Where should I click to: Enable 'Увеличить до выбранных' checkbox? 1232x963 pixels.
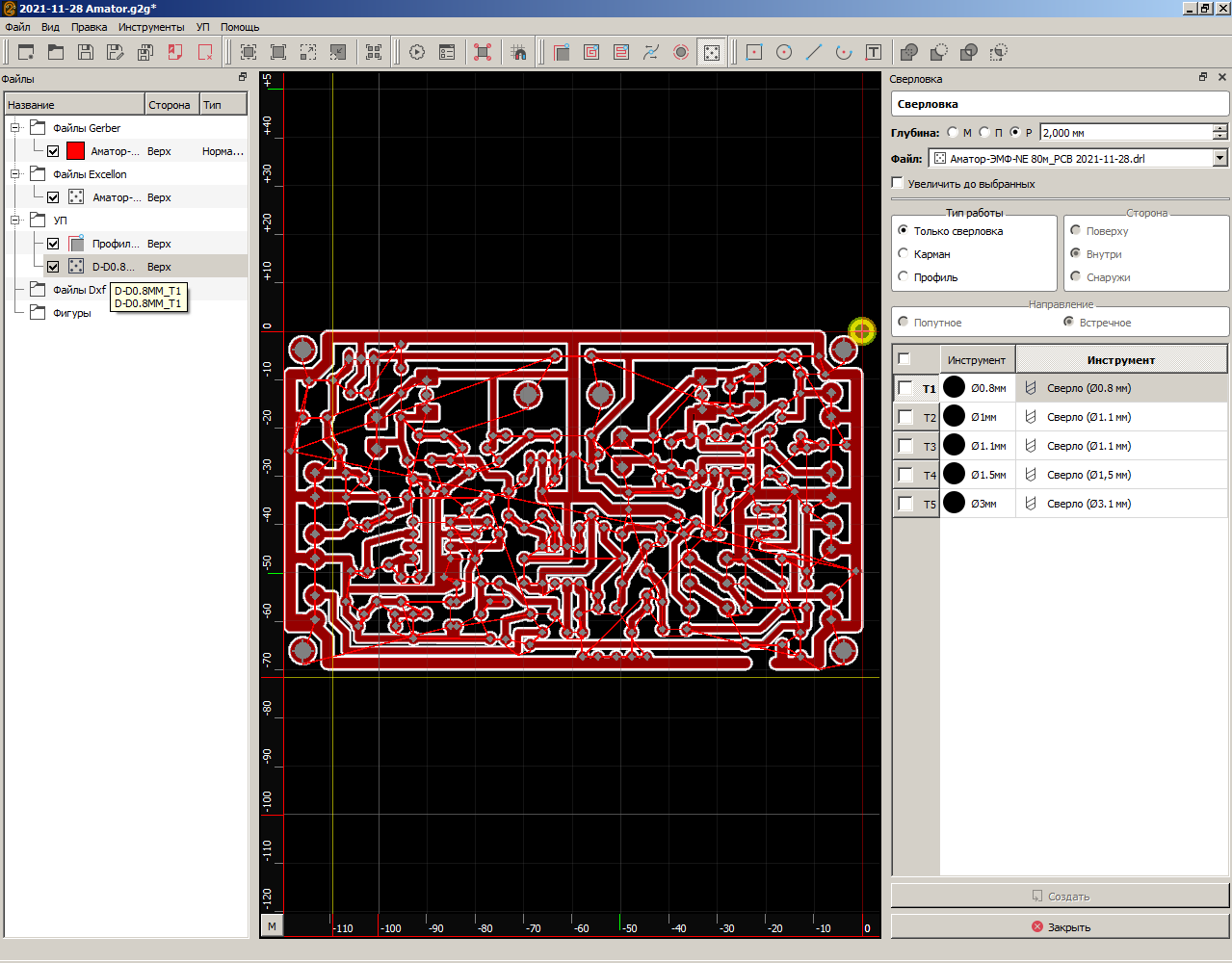(898, 183)
